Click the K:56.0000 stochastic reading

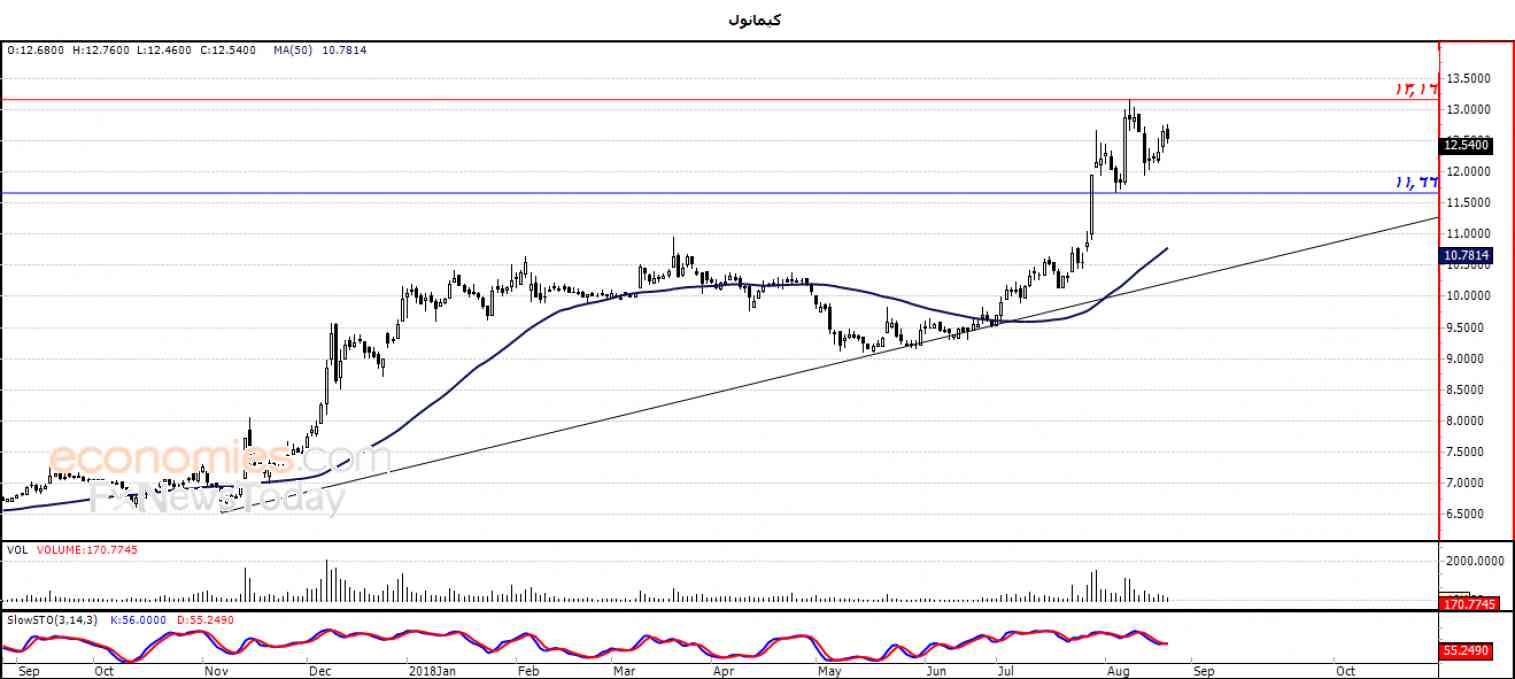pos(128,620)
